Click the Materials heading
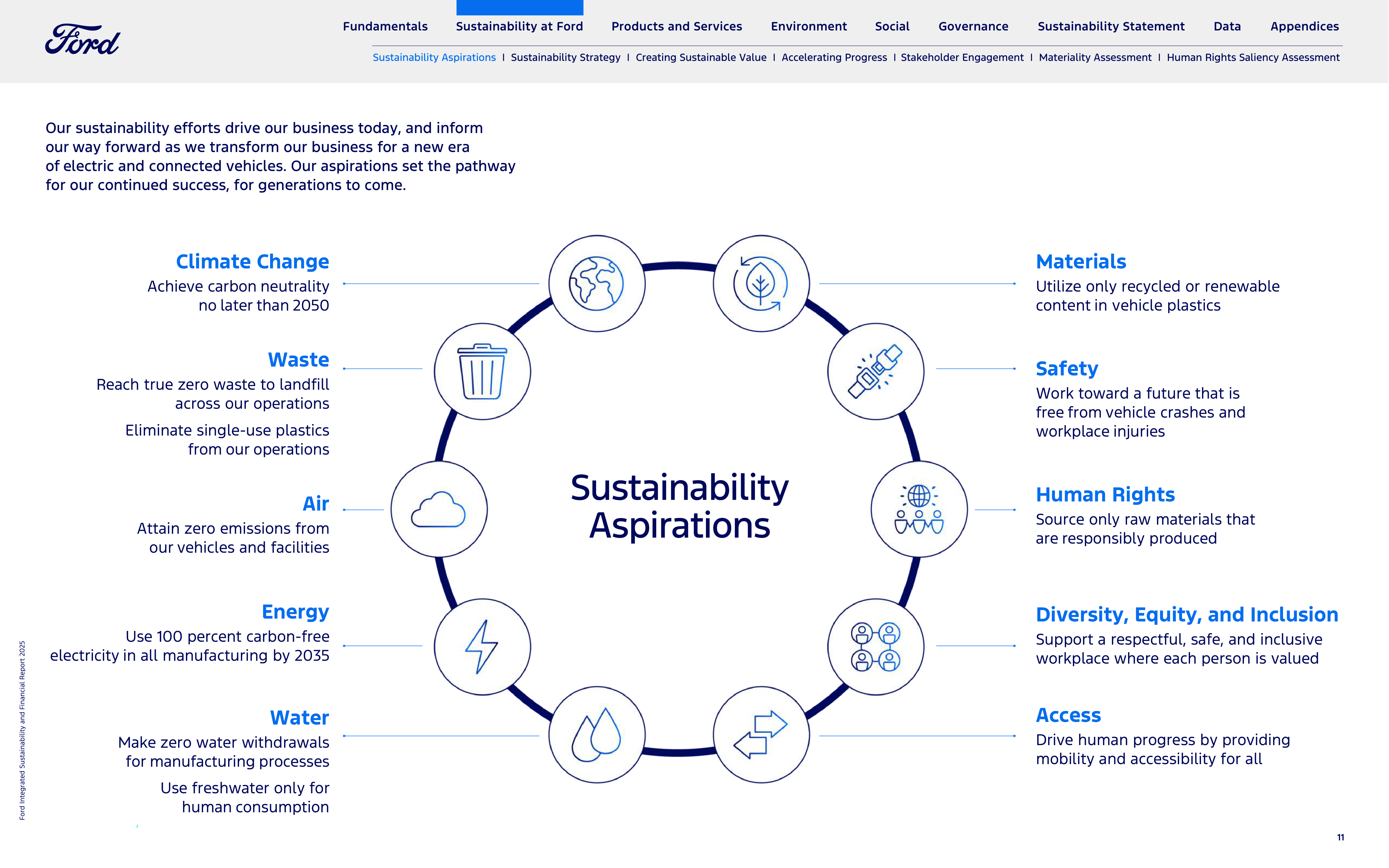Screen dimensions: 1389x868 coord(1081,262)
